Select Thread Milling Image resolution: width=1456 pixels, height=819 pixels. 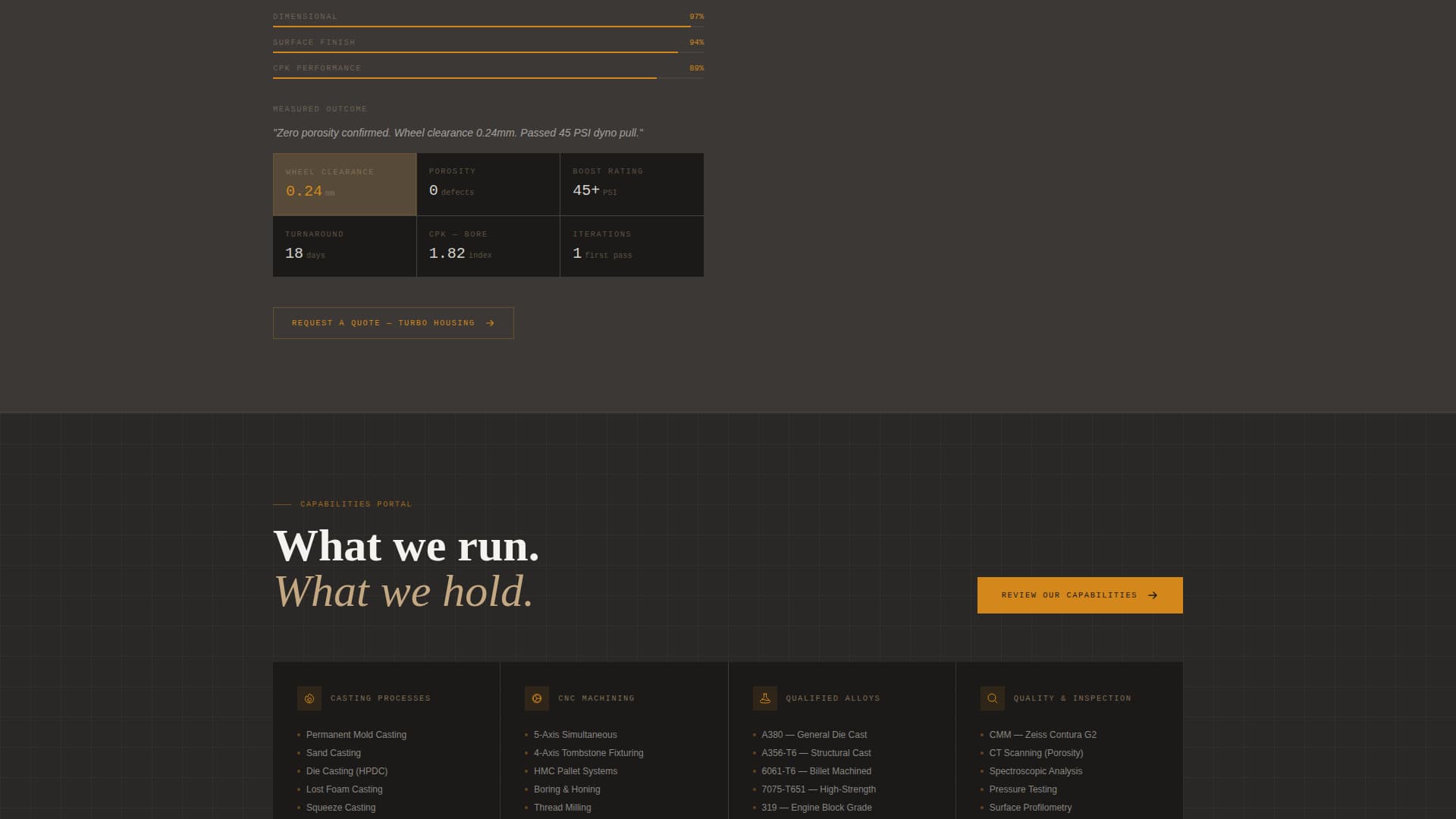point(562,807)
